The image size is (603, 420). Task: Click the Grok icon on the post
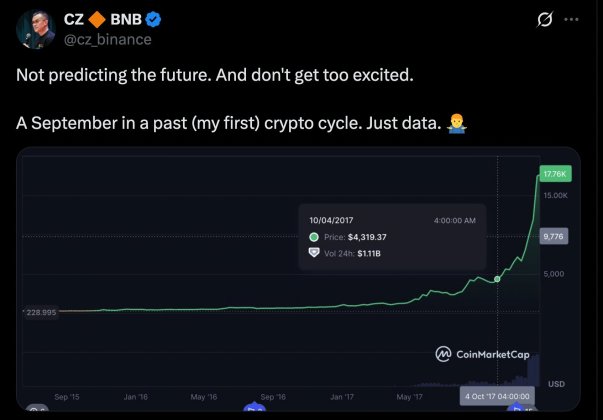[x=546, y=19]
